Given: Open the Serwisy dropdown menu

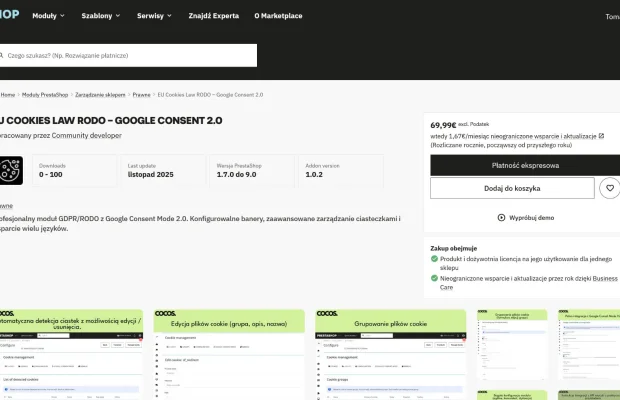Looking at the screenshot, I should point(154,16).
